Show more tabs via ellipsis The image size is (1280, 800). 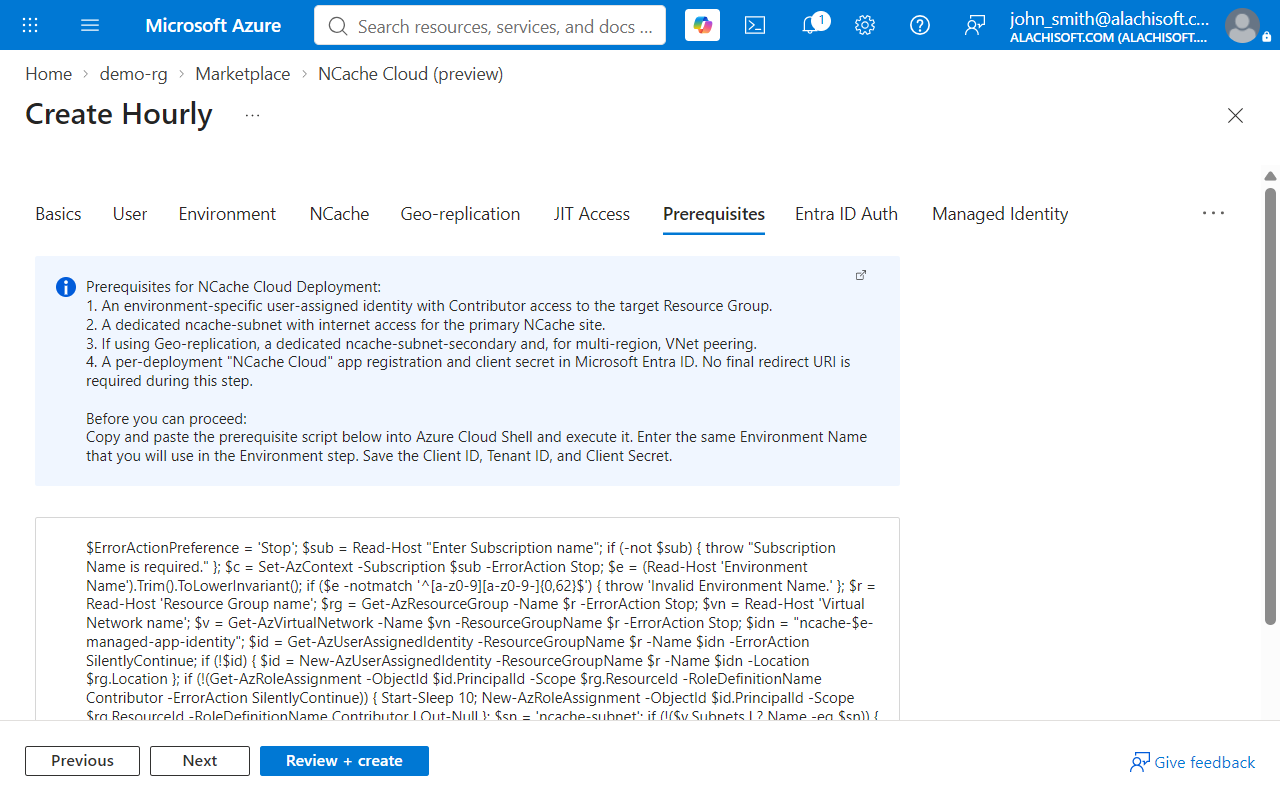[1213, 213]
